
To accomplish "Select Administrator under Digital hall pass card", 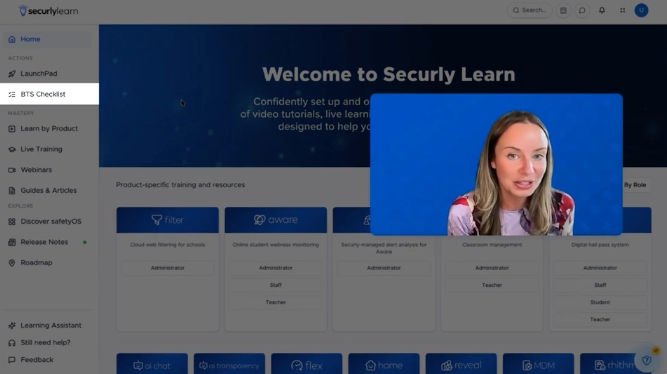I will [600, 268].
